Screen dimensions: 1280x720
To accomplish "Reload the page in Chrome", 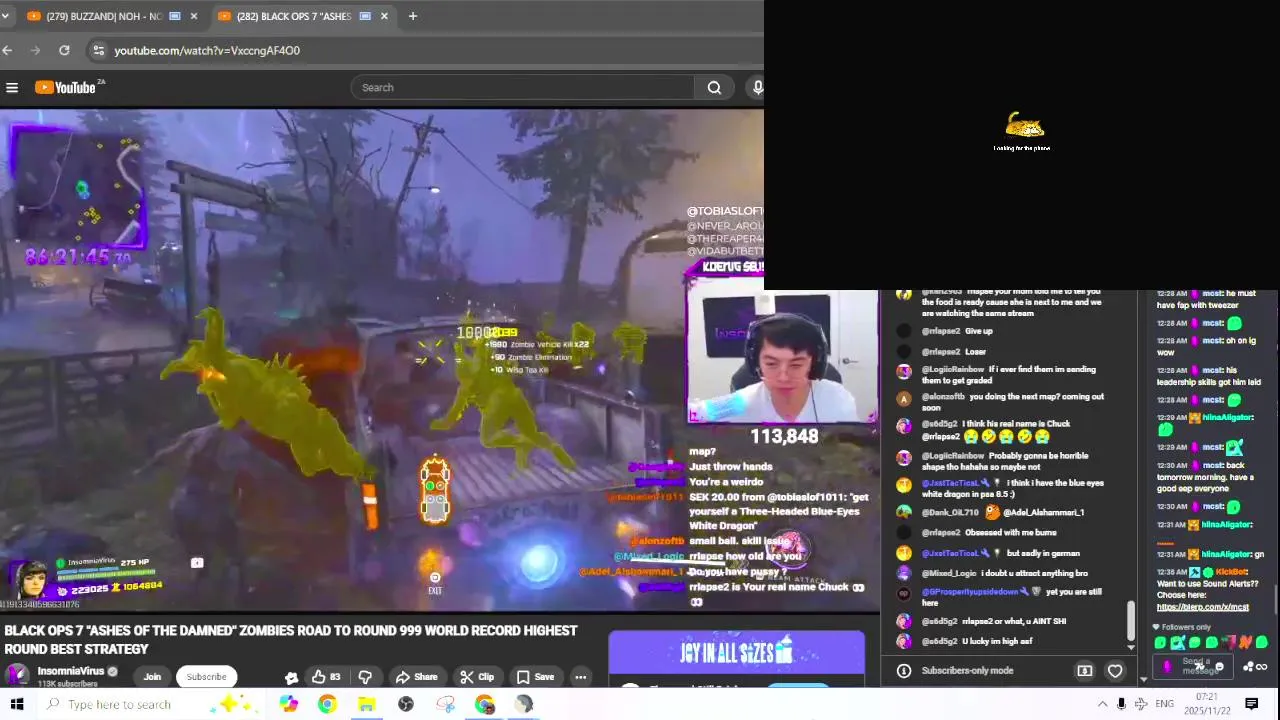I will coord(64,50).
